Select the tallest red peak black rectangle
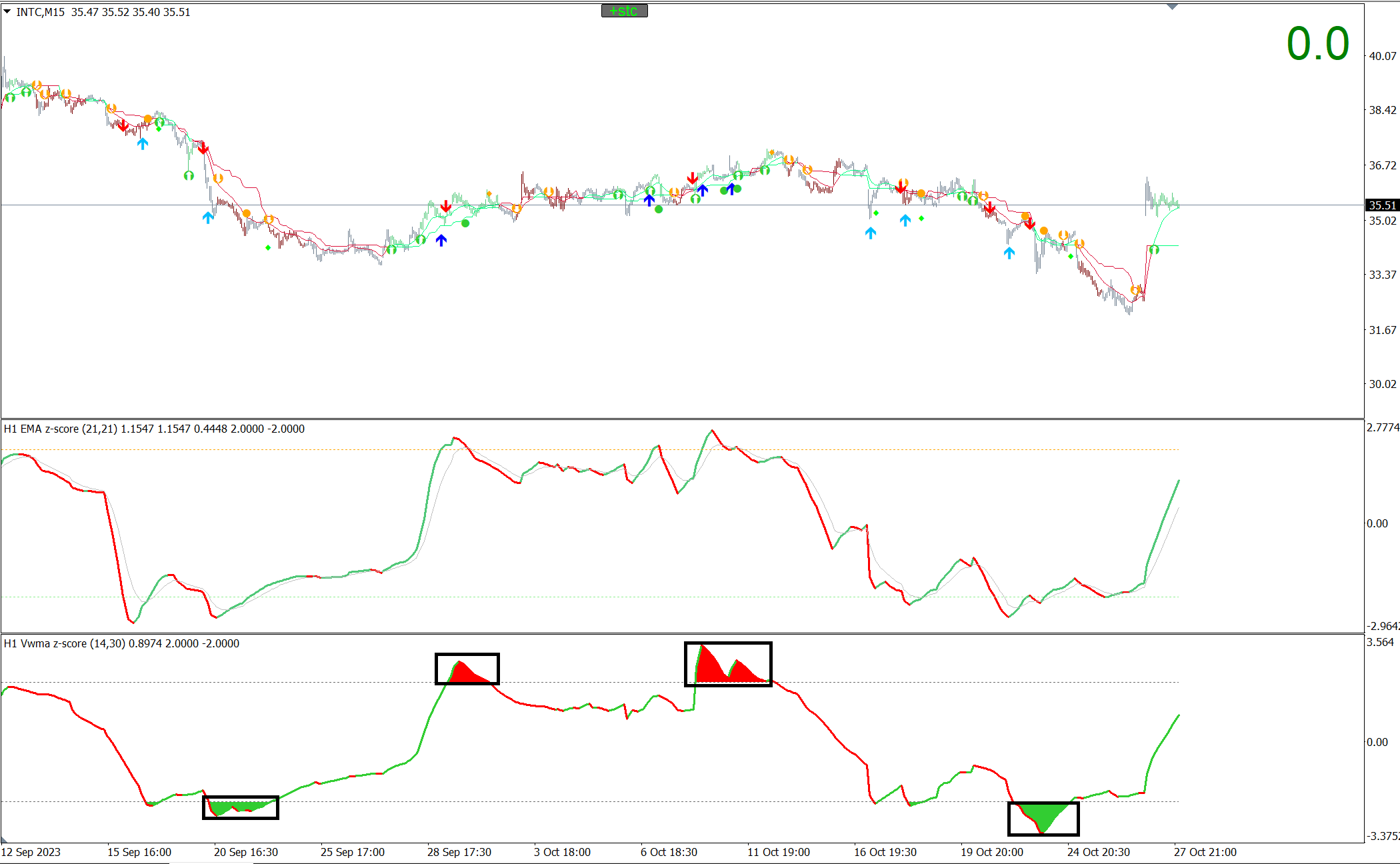The width and height of the screenshot is (1400, 864). 728,664
